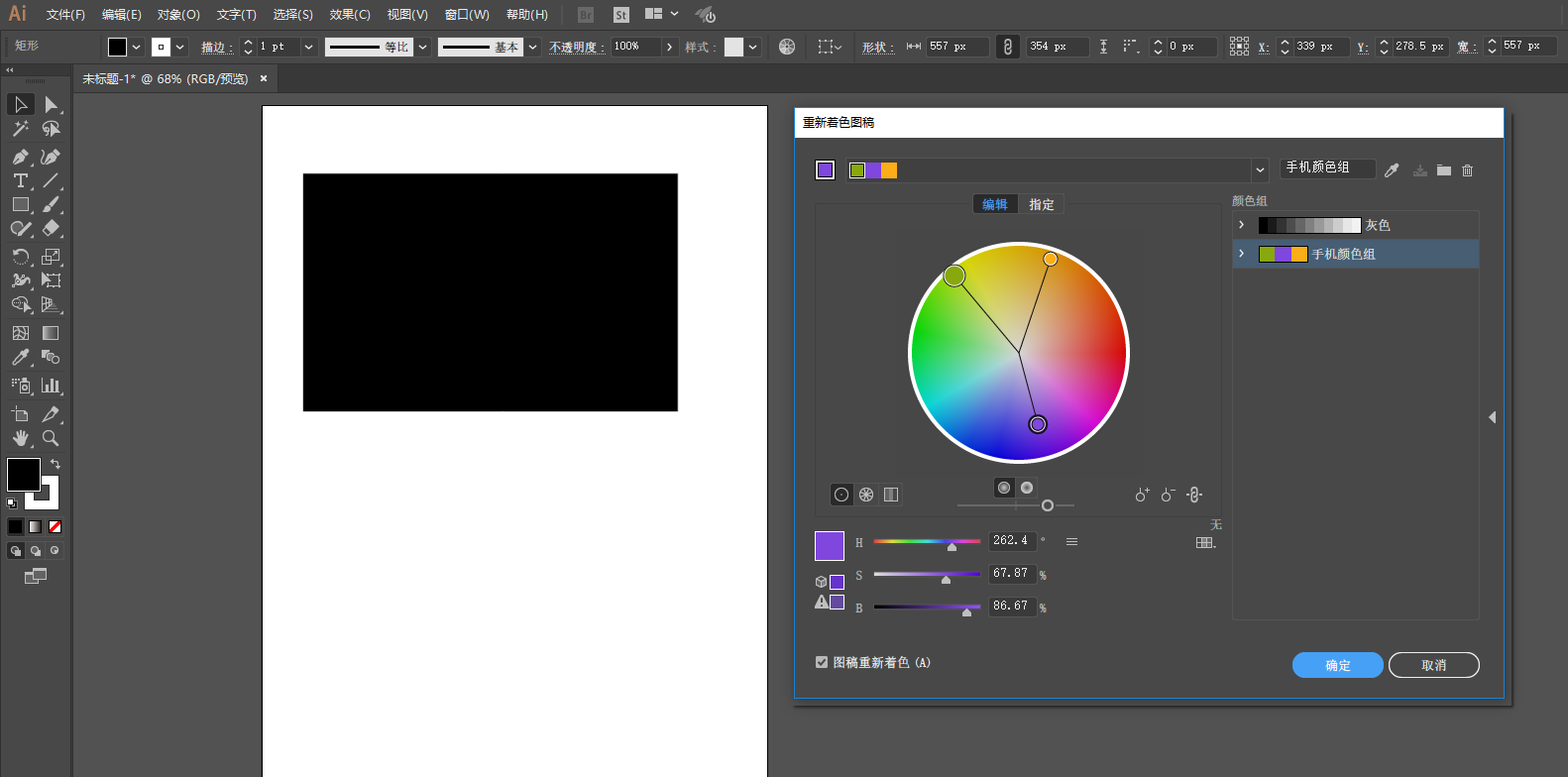Switch to the 编辑 tab
Viewport: 1568px width, 777px height.
[x=995, y=204]
